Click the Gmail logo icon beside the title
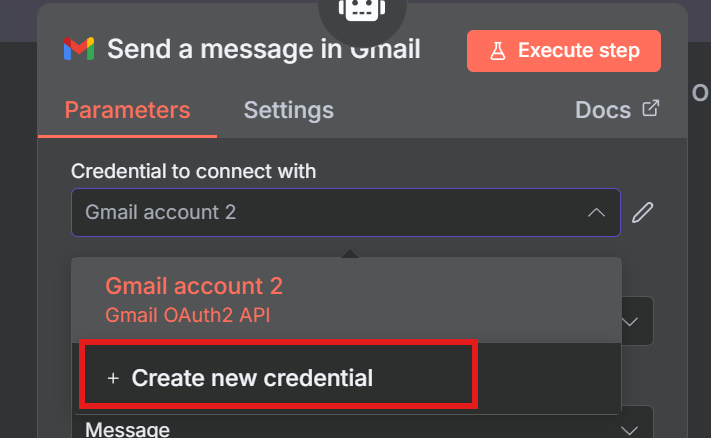The image size is (711, 438). [79, 49]
